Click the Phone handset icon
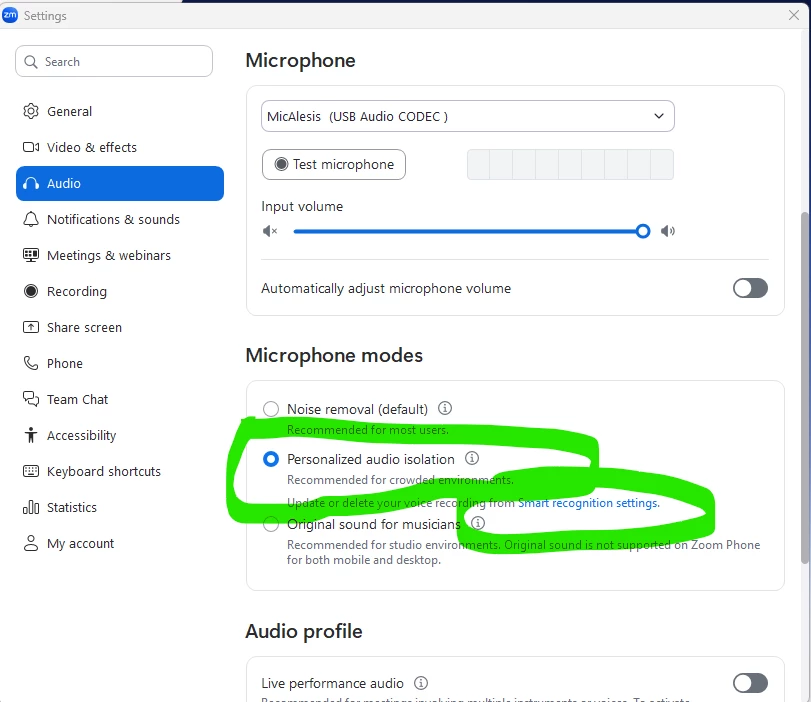This screenshot has height=702, width=811. [x=31, y=363]
